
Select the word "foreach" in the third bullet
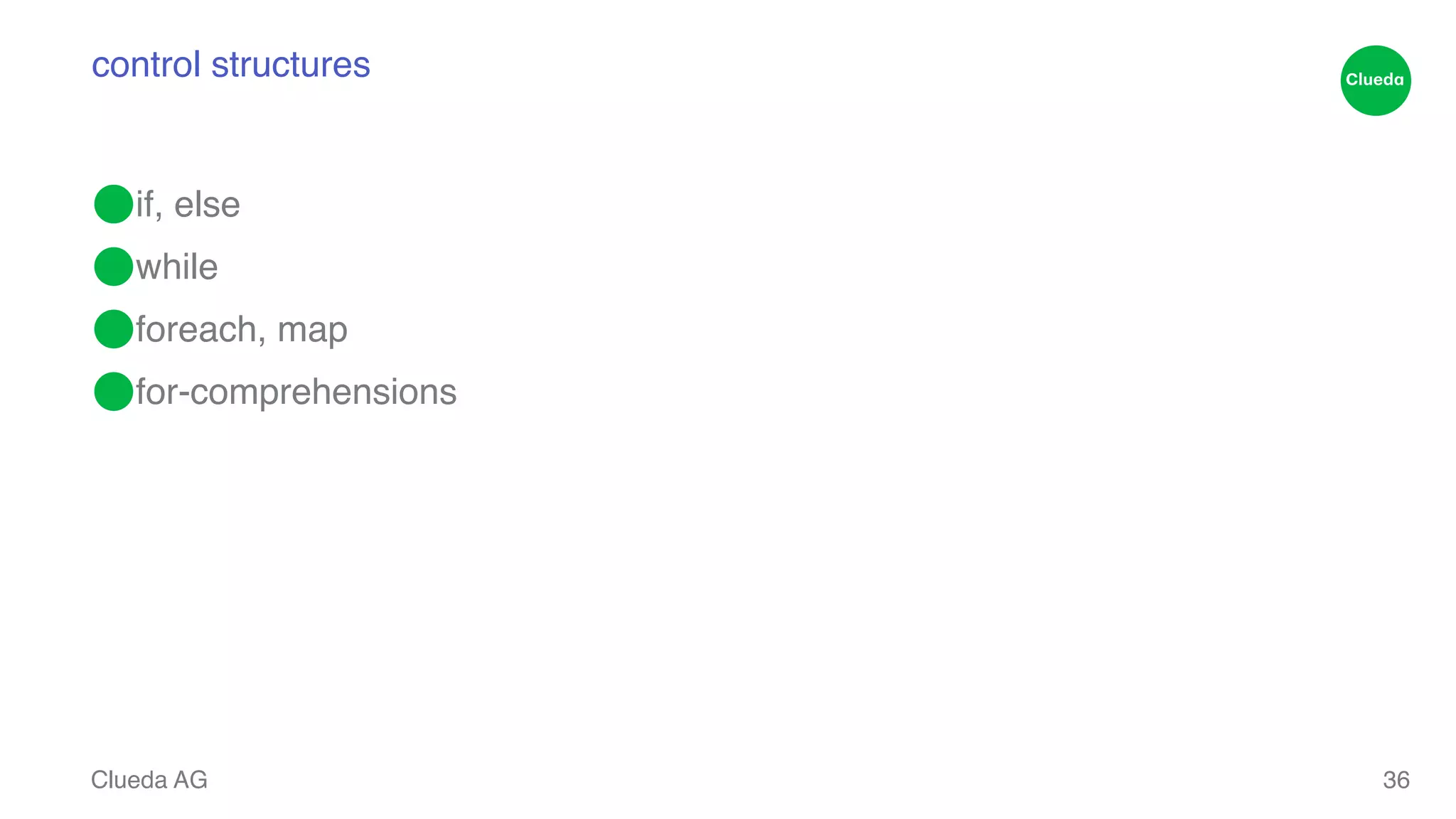pyautogui.click(x=196, y=329)
